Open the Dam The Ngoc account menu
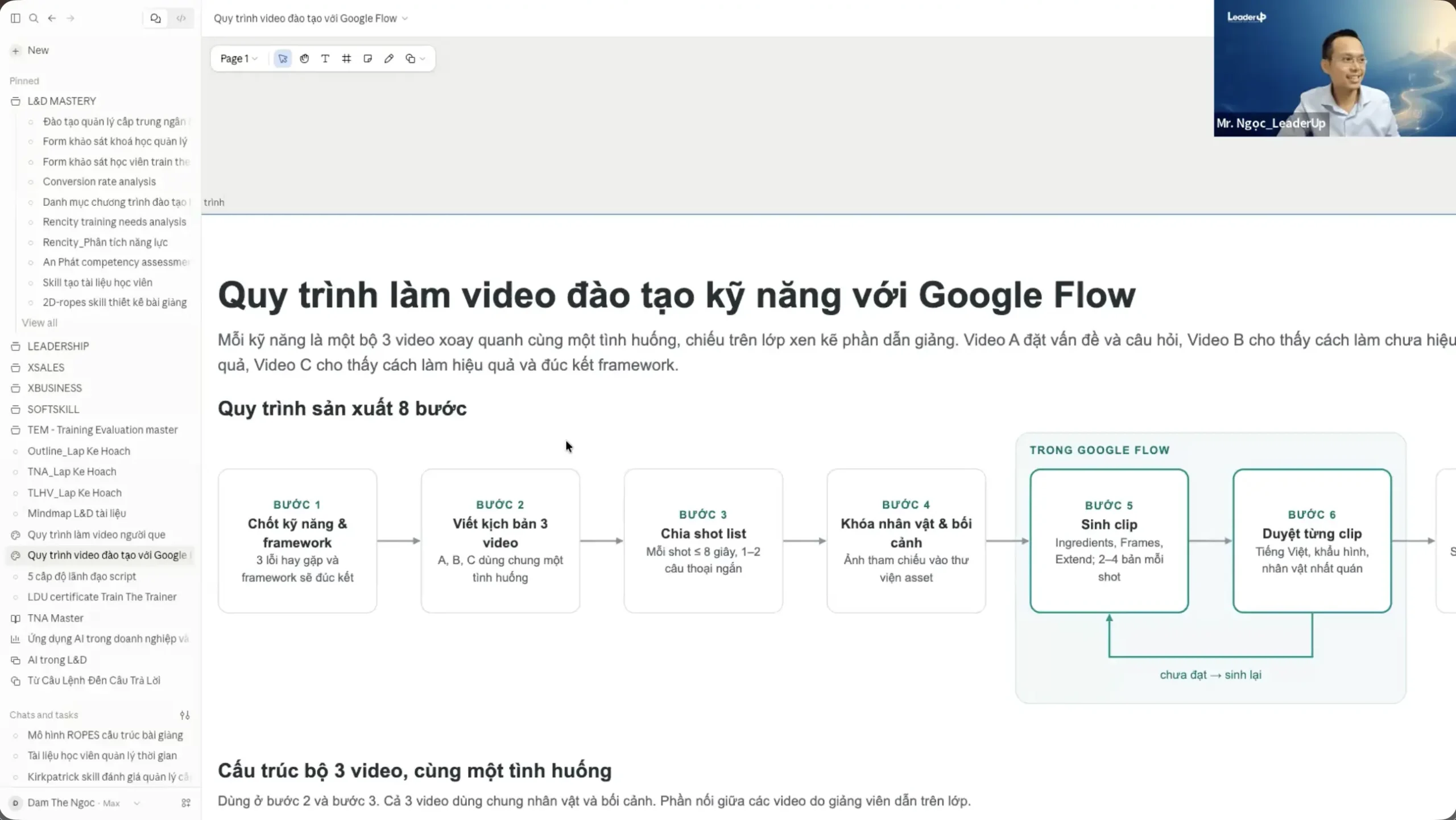The image size is (1456, 820). 75,803
